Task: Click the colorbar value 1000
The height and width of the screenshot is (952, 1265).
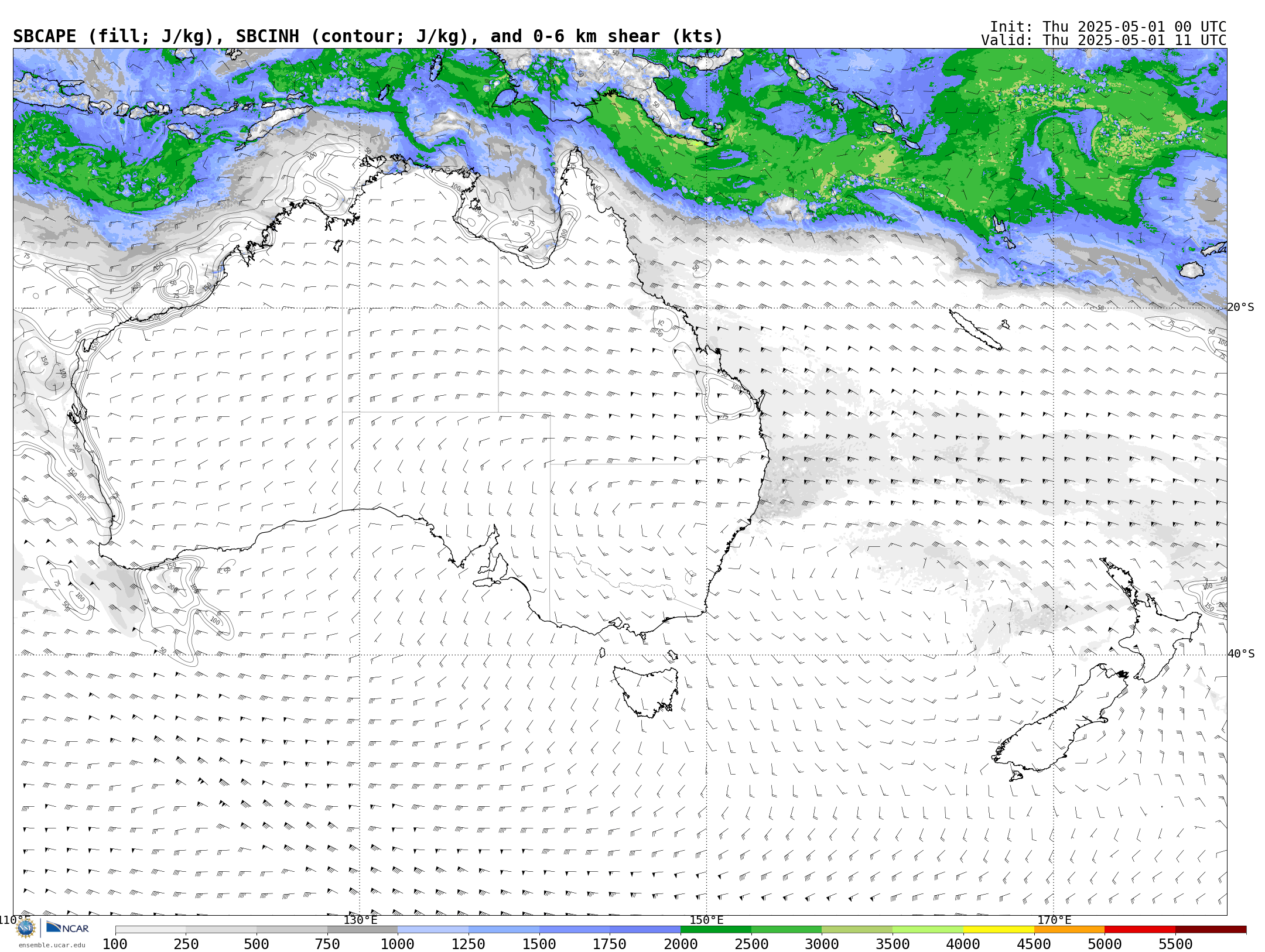Action: (398, 944)
